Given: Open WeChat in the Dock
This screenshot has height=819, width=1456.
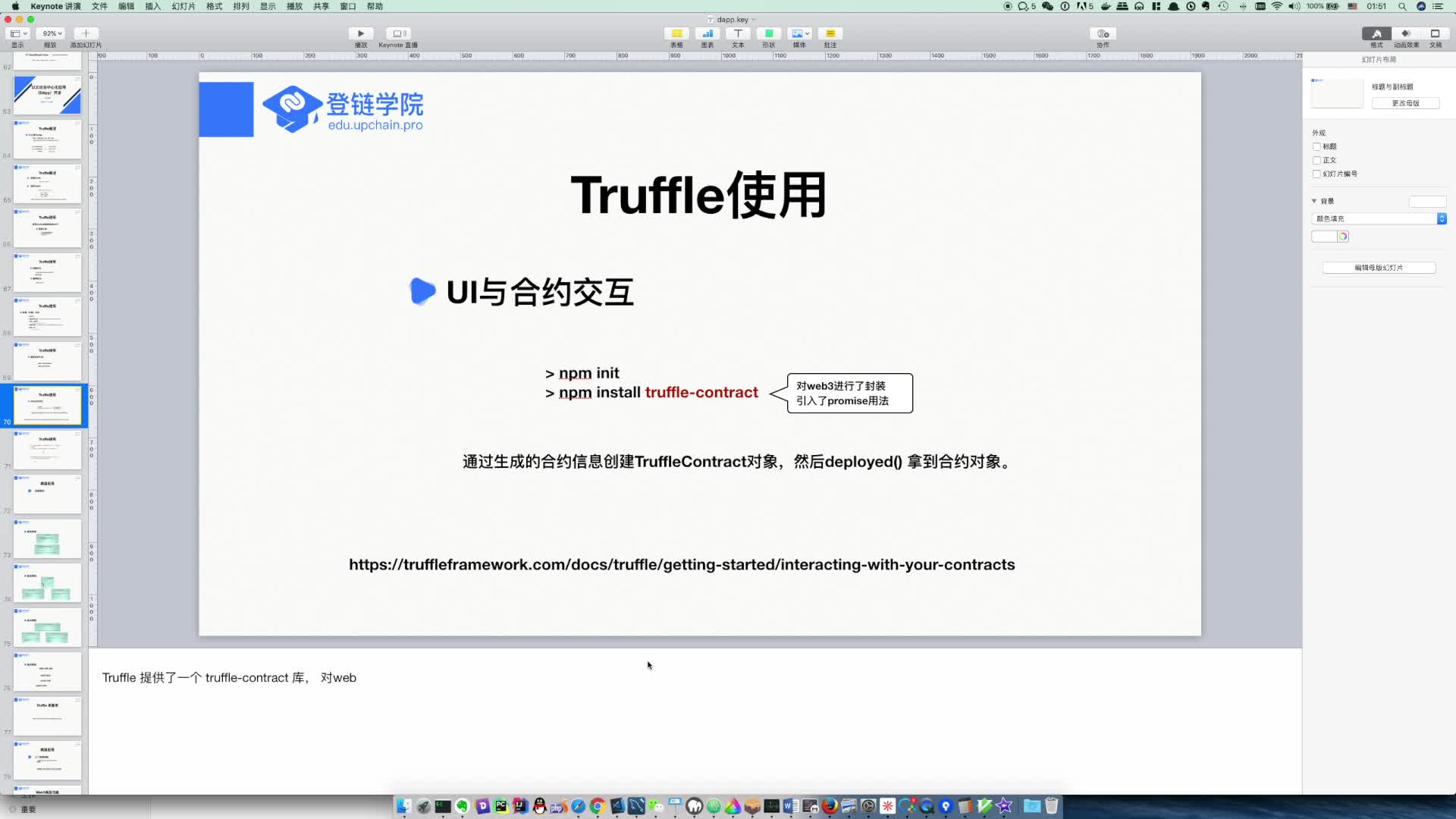Looking at the screenshot, I should pyautogui.click(x=656, y=806).
